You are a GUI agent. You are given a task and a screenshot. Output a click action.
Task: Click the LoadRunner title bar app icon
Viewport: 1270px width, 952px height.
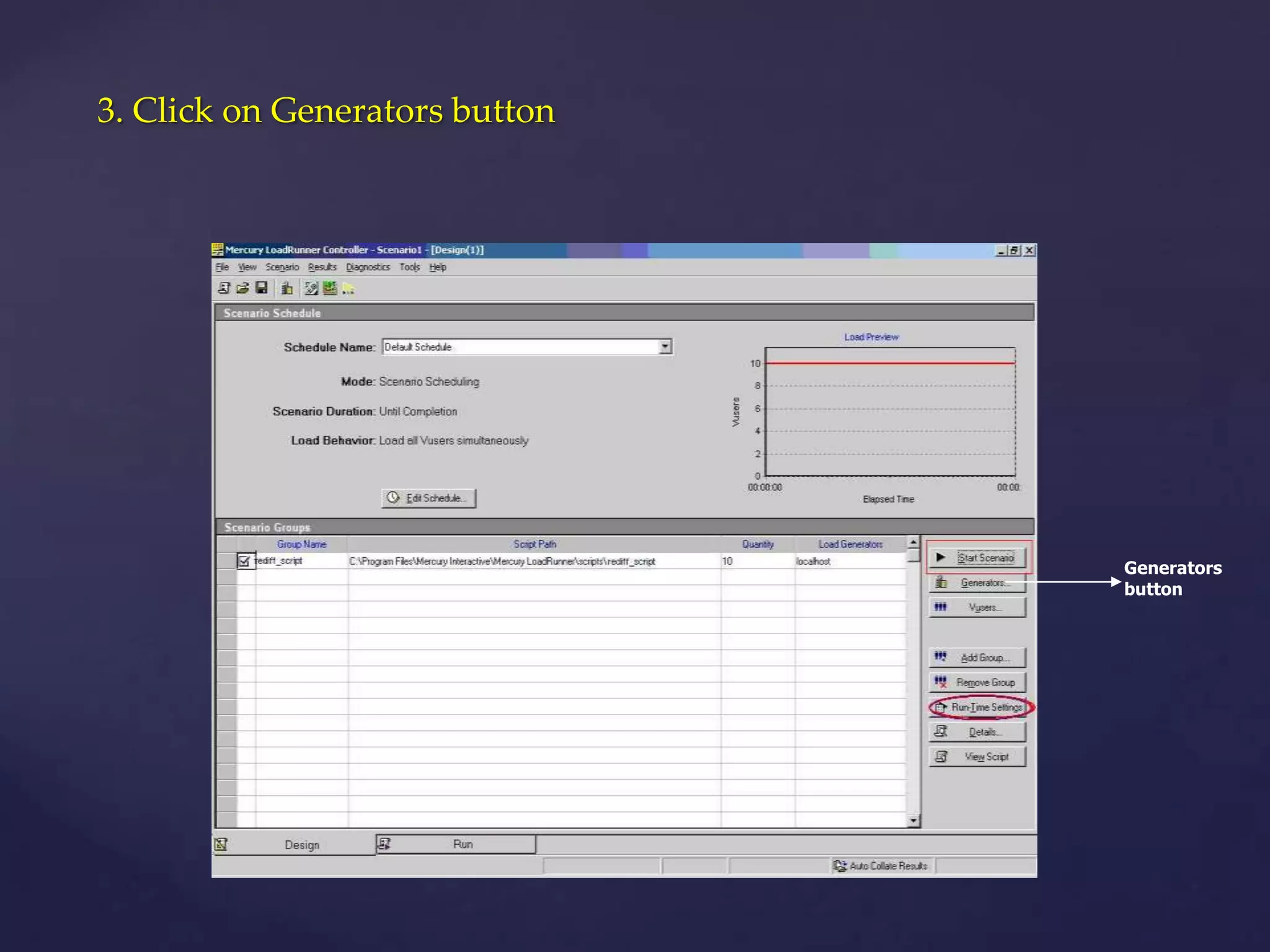tap(218, 250)
